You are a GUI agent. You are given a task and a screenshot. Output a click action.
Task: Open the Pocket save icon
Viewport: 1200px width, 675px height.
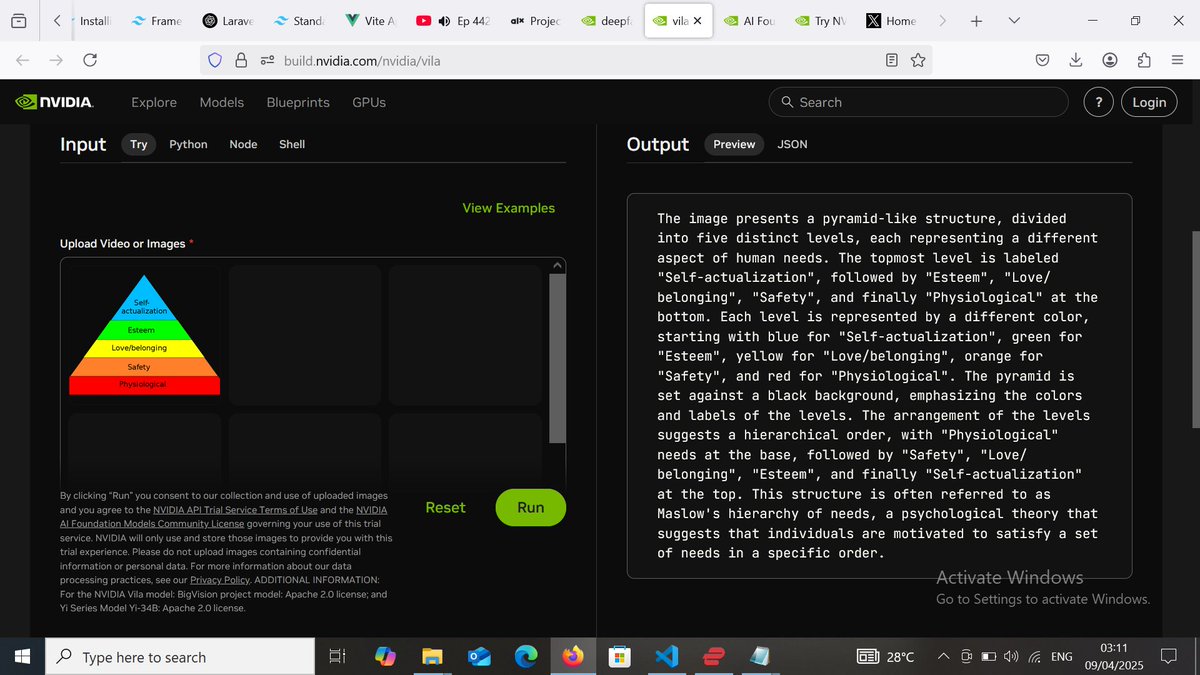pos(1042,60)
